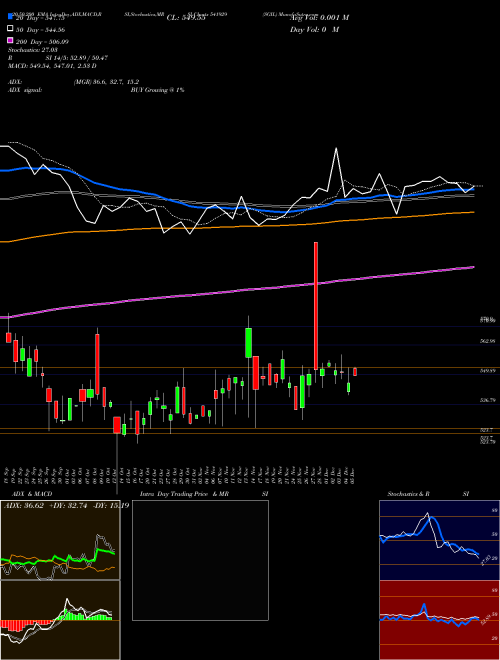Click the 'MACD: 549.34, 547.01, 2.33 D' line
This screenshot has height=660, width=500.
[x=52, y=66]
